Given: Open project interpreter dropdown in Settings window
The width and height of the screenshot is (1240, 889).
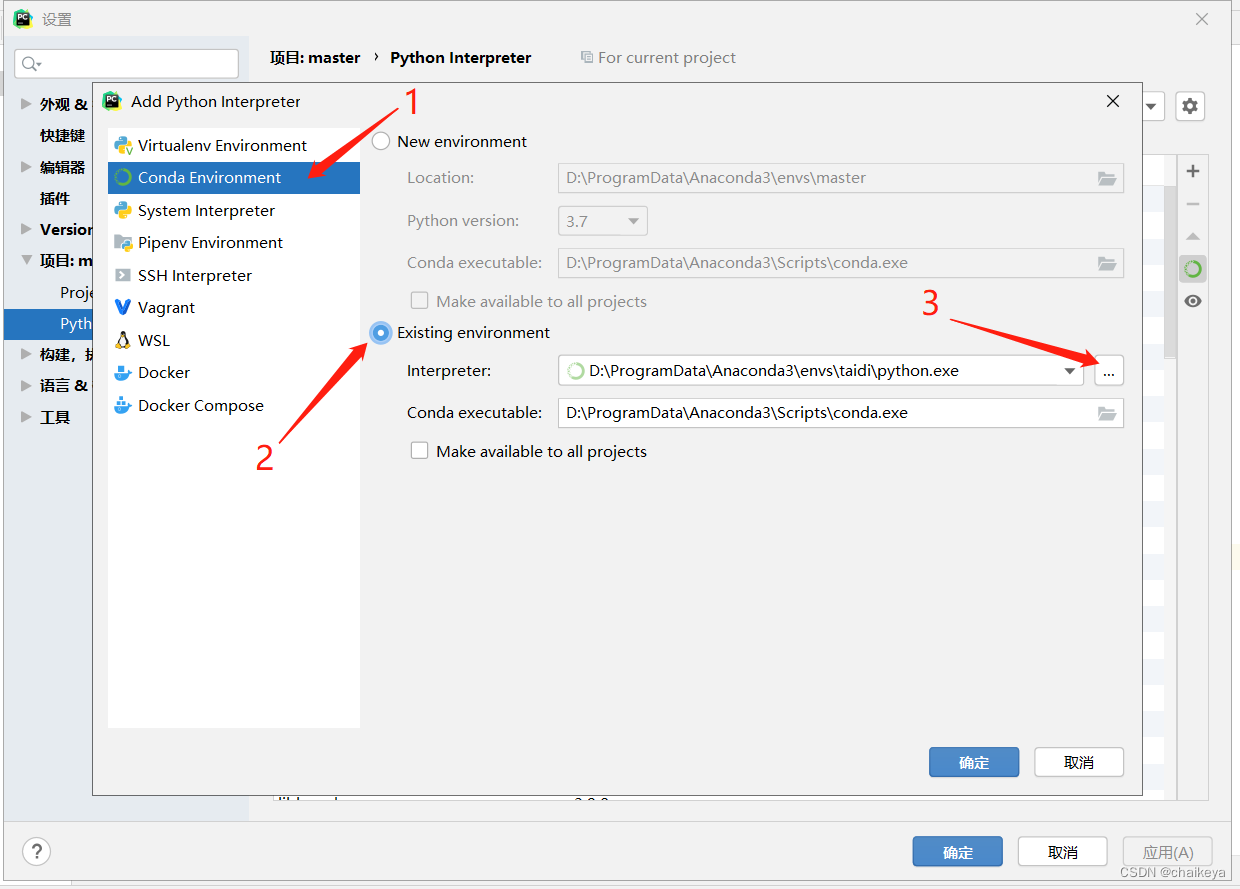Looking at the screenshot, I should pos(1152,106).
